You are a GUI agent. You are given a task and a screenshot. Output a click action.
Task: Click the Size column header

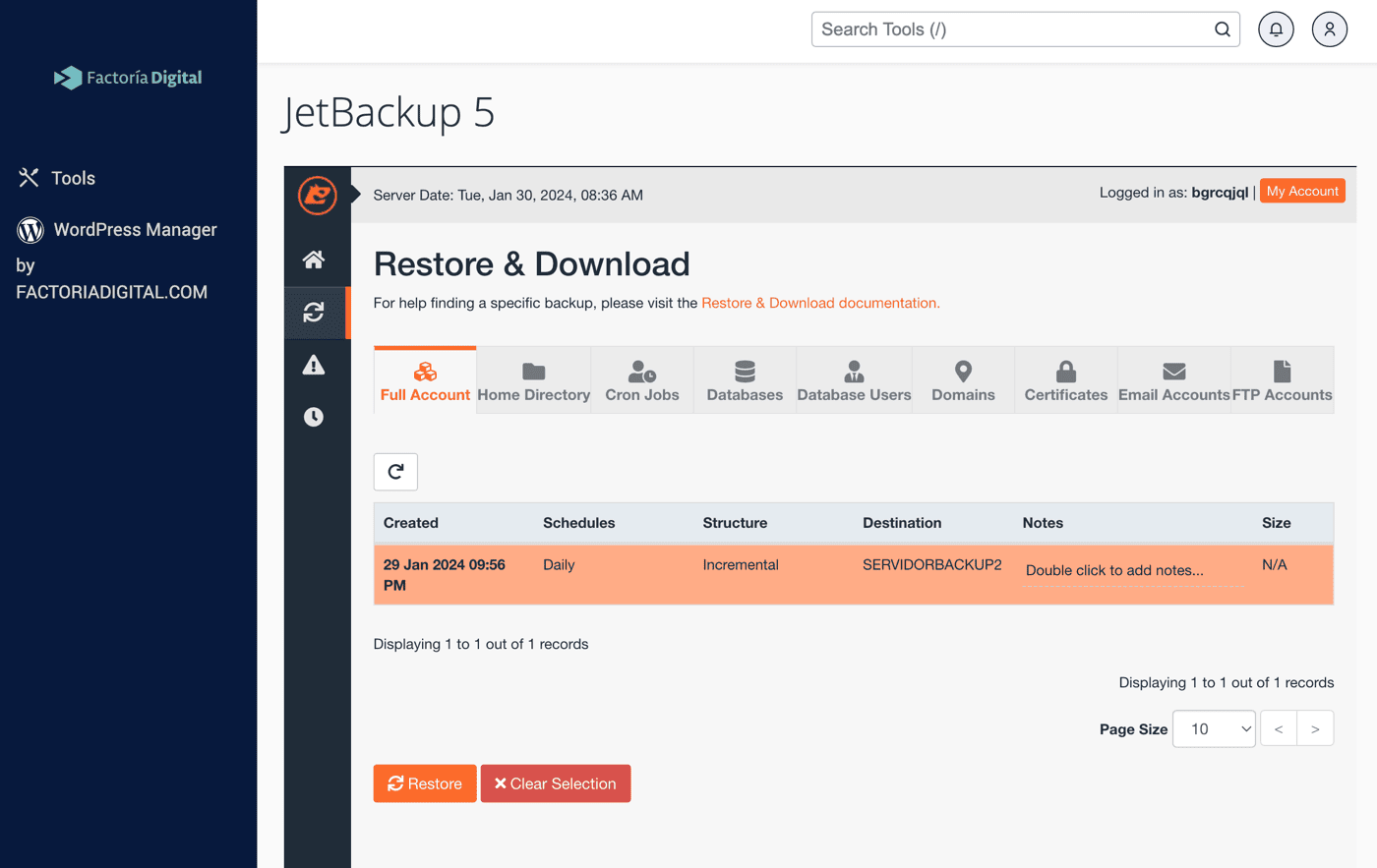tap(1277, 523)
